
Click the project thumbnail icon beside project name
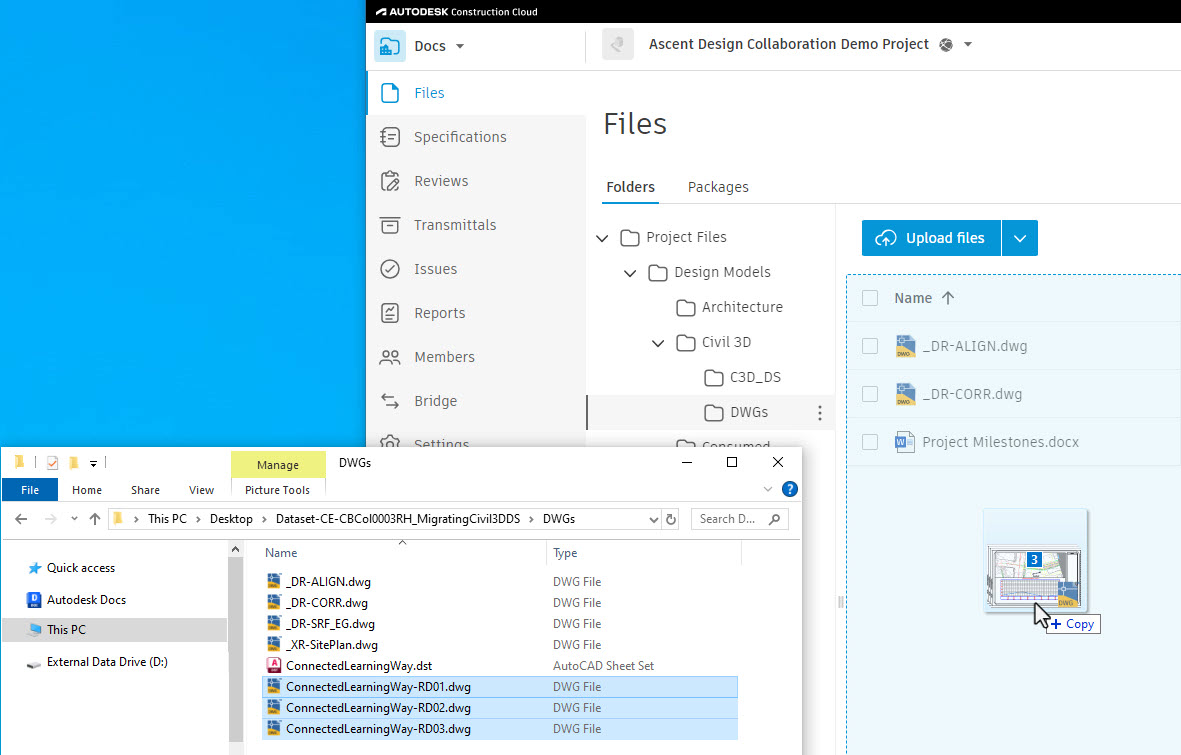coord(618,44)
